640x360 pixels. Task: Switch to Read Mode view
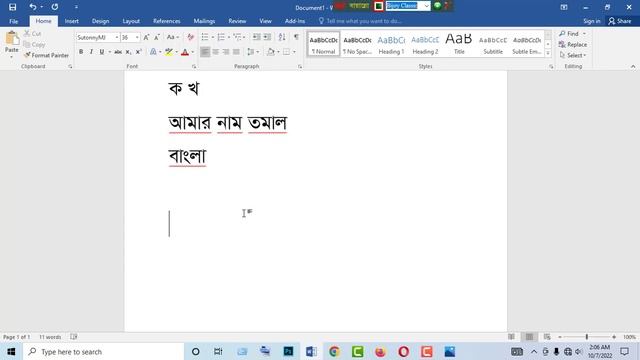(x=511, y=337)
